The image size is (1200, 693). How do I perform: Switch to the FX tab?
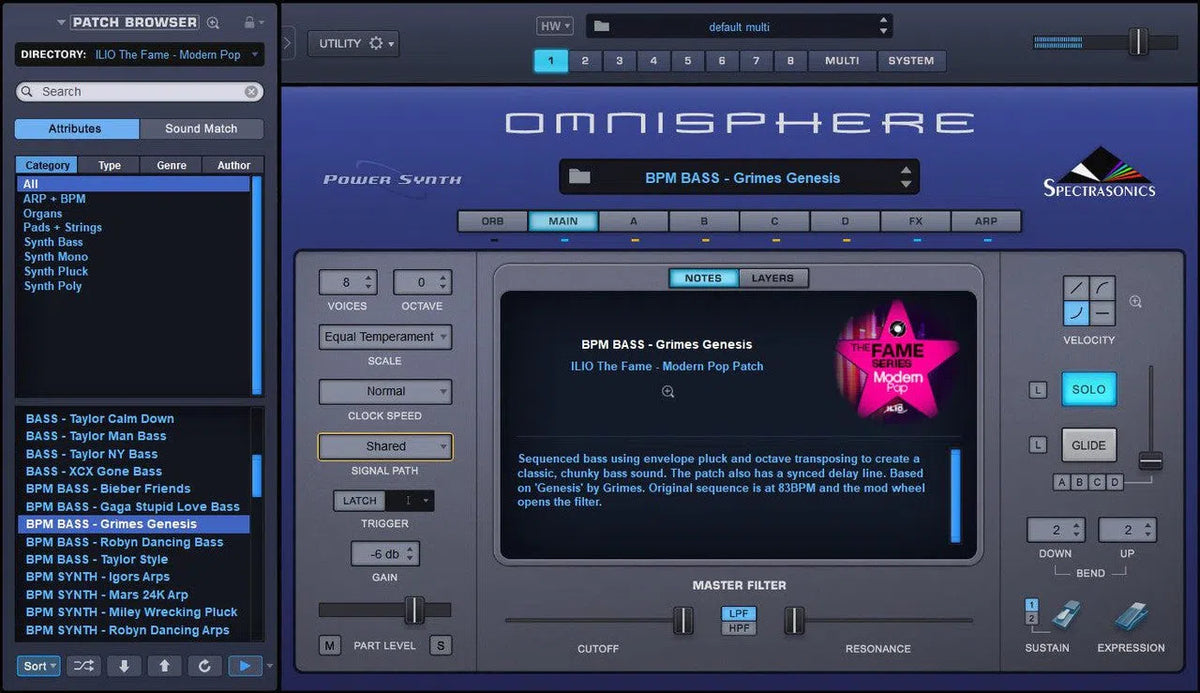point(915,221)
